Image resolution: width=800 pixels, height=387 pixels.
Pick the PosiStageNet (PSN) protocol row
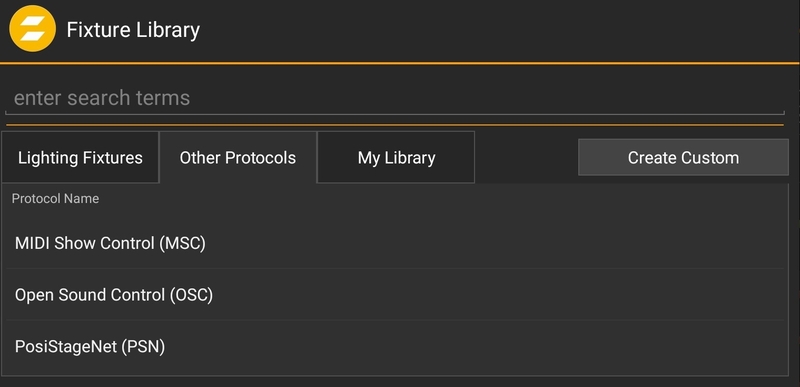coord(395,347)
